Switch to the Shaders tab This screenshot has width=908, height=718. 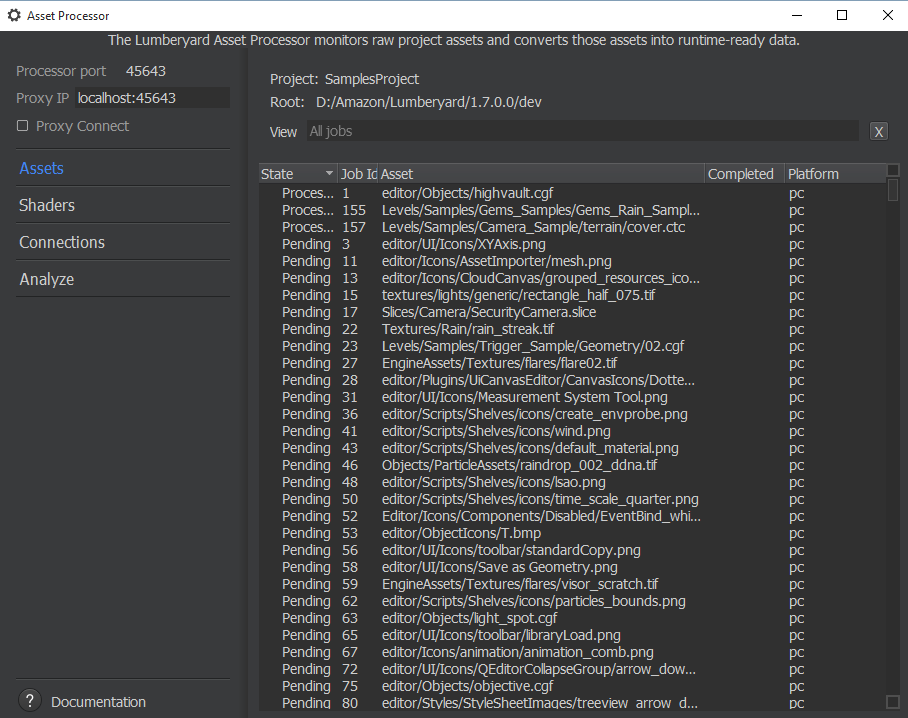tap(47, 205)
